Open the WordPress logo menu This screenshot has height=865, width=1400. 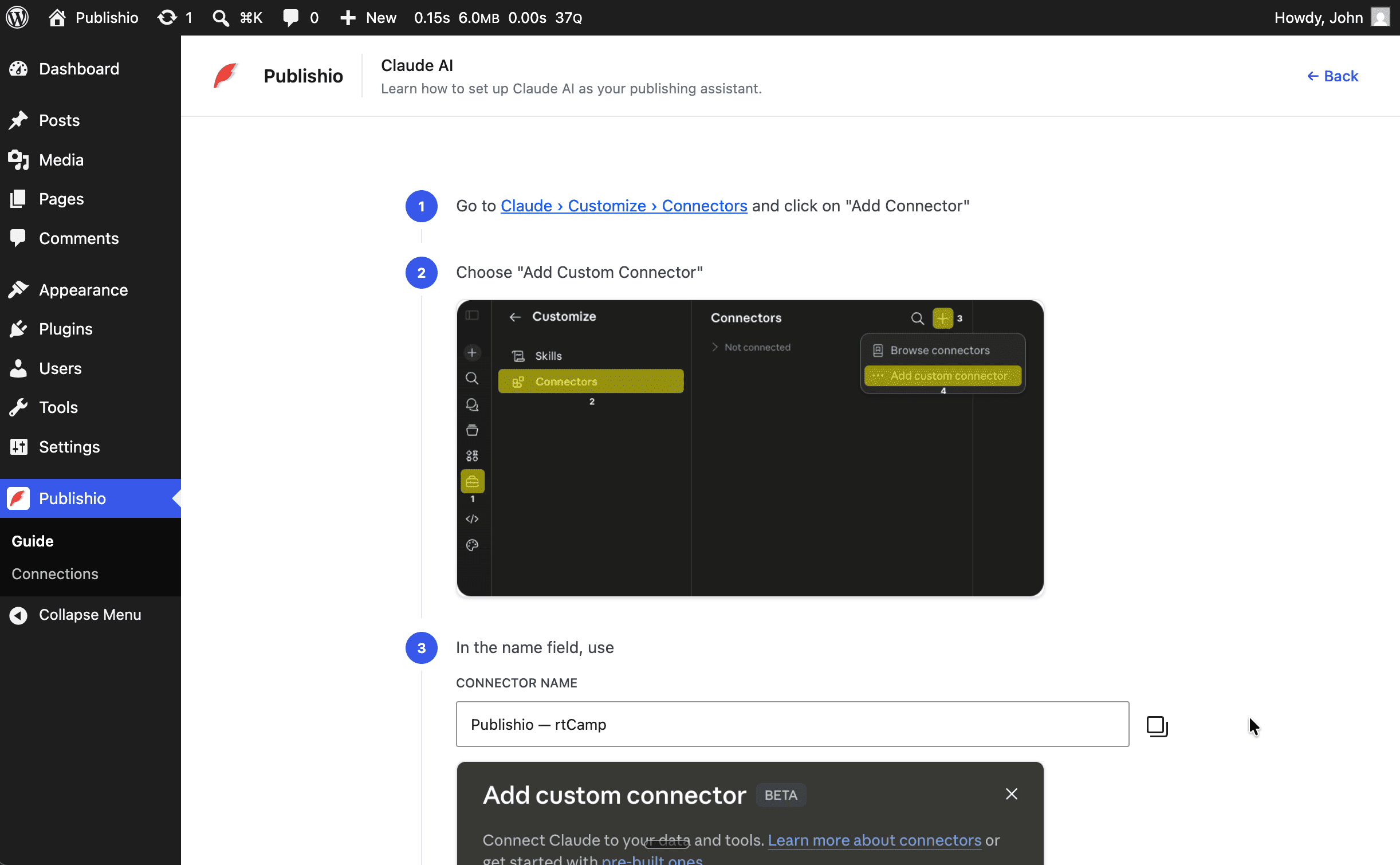pyautogui.click(x=17, y=18)
